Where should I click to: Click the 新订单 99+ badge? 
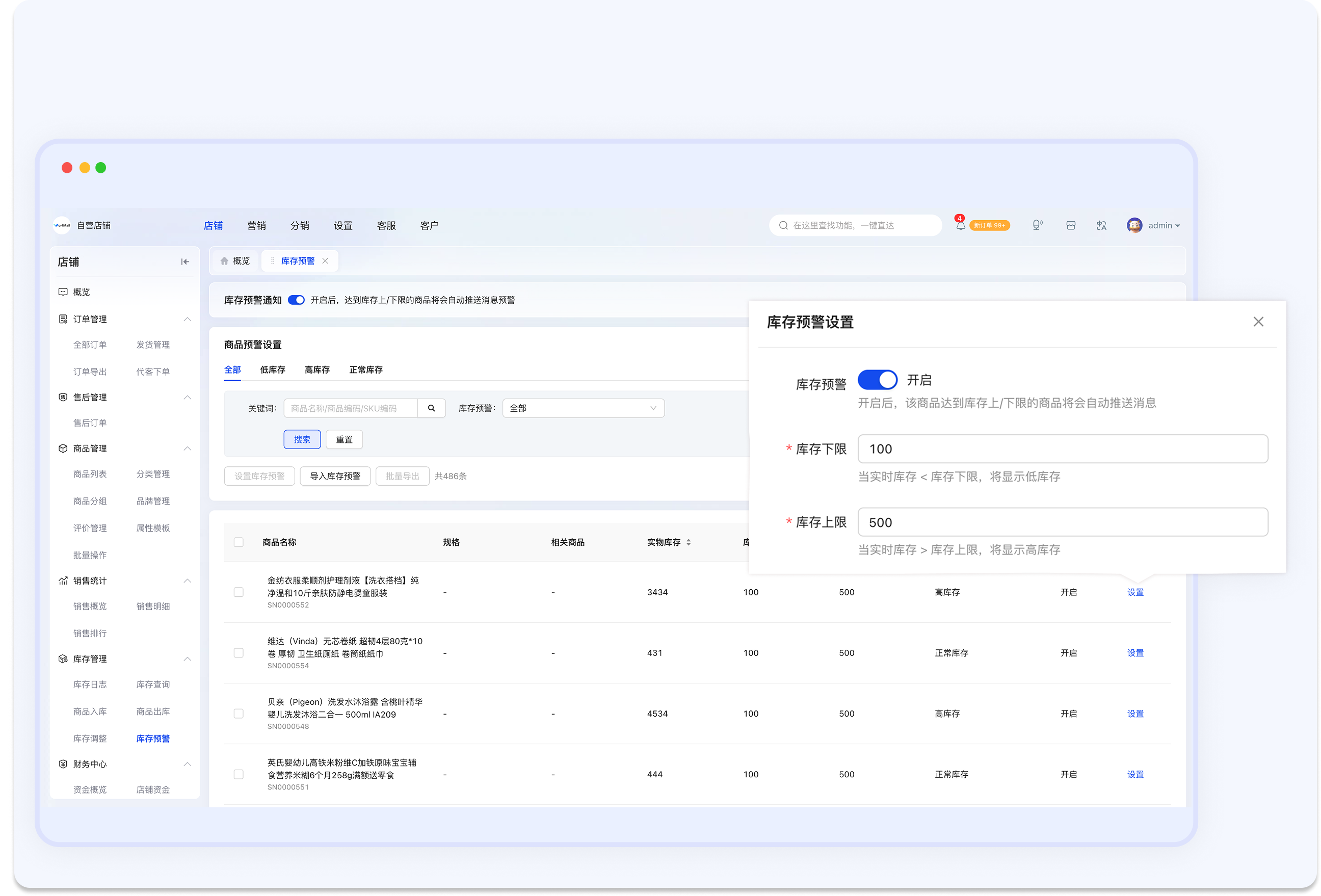pyautogui.click(x=989, y=225)
